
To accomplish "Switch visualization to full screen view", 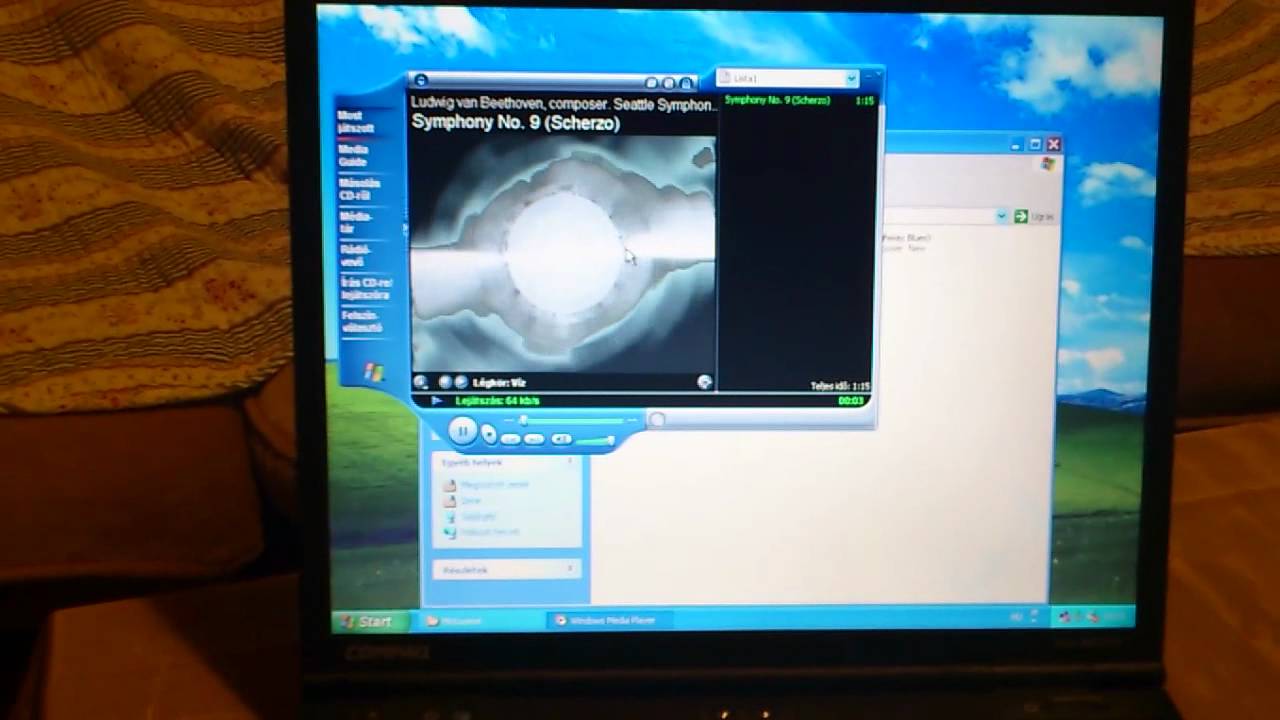I will pos(704,382).
